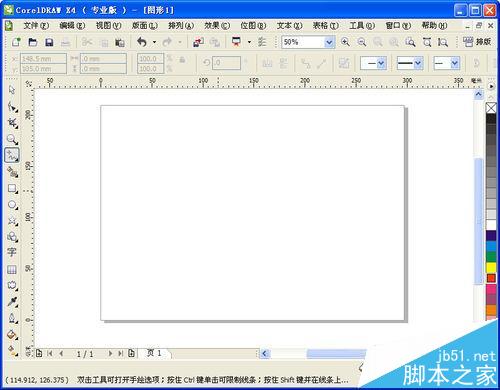Image resolution: width=500 pixels, height=390 pixels.
Task: Select the Ellipse tool
Action: [12, 205]
